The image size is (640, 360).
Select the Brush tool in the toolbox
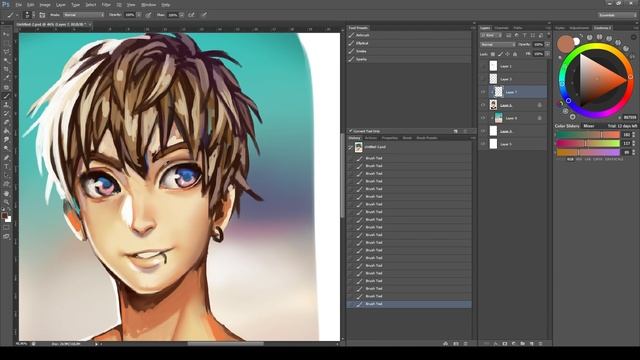click(x=6, y=96)
